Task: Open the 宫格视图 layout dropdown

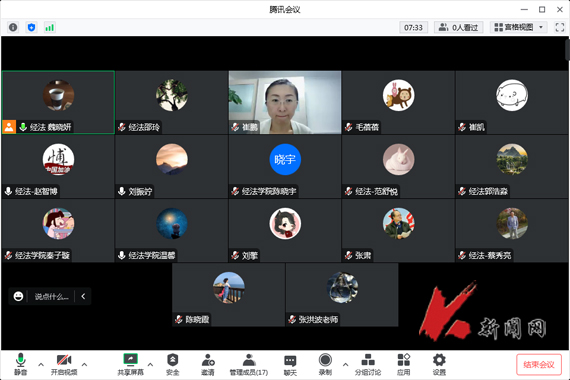Action: pos(518,28)
